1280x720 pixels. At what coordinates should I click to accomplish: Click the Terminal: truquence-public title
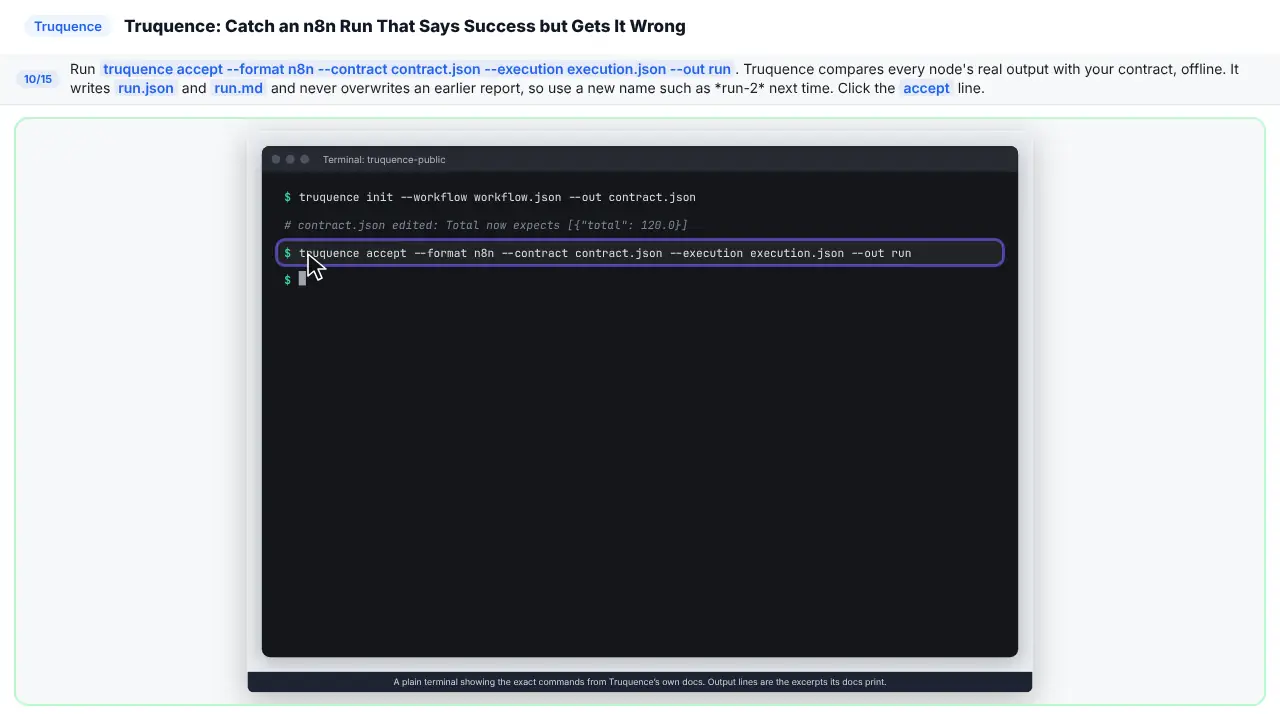(384, 159)
